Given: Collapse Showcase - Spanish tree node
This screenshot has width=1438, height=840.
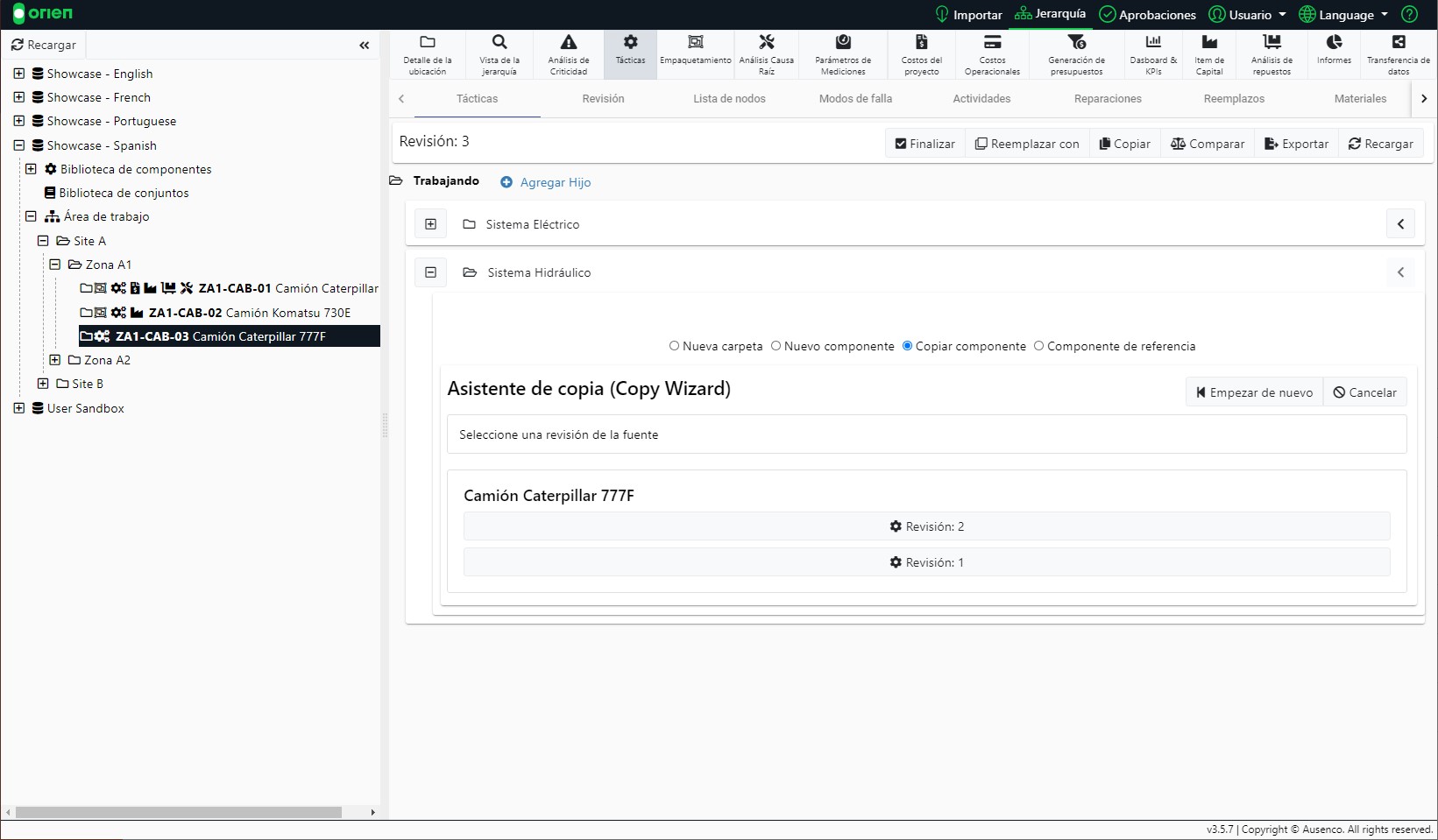Looking at the screenshot, I should coord(18,145).
